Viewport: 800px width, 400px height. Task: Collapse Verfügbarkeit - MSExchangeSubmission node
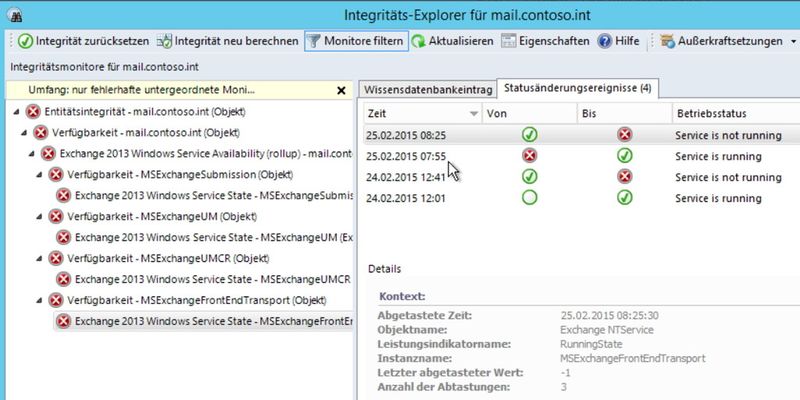(x=39, y=174)
